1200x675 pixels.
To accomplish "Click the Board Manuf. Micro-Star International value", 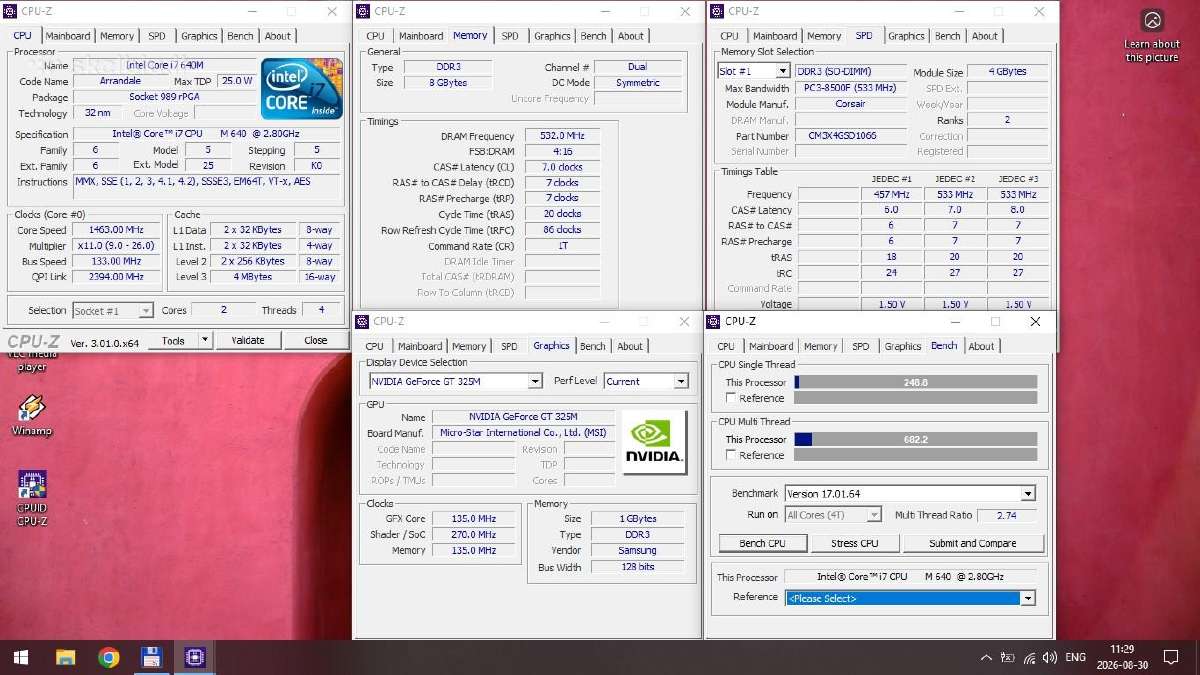I will pyautogui.click(x=523, y=433).
